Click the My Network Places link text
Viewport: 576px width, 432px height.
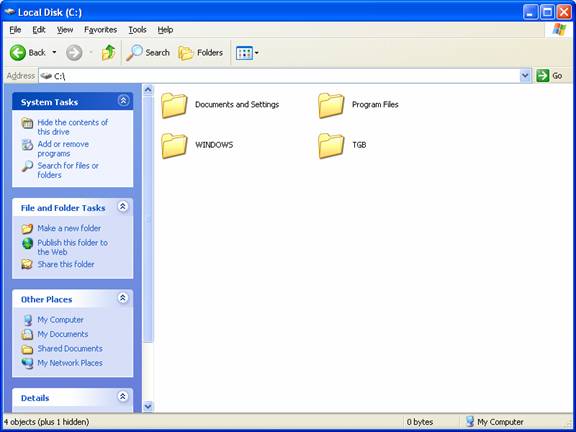70,363
